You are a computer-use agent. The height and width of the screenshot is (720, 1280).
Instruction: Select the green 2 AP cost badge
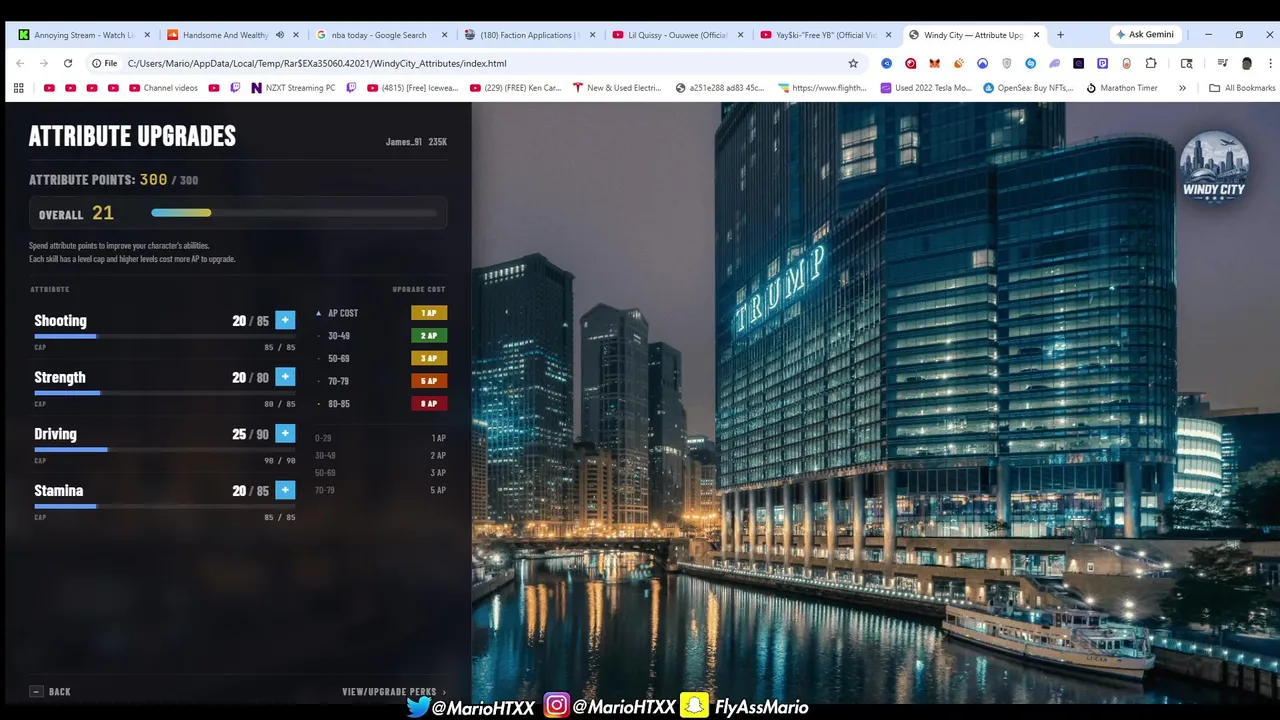429,336
